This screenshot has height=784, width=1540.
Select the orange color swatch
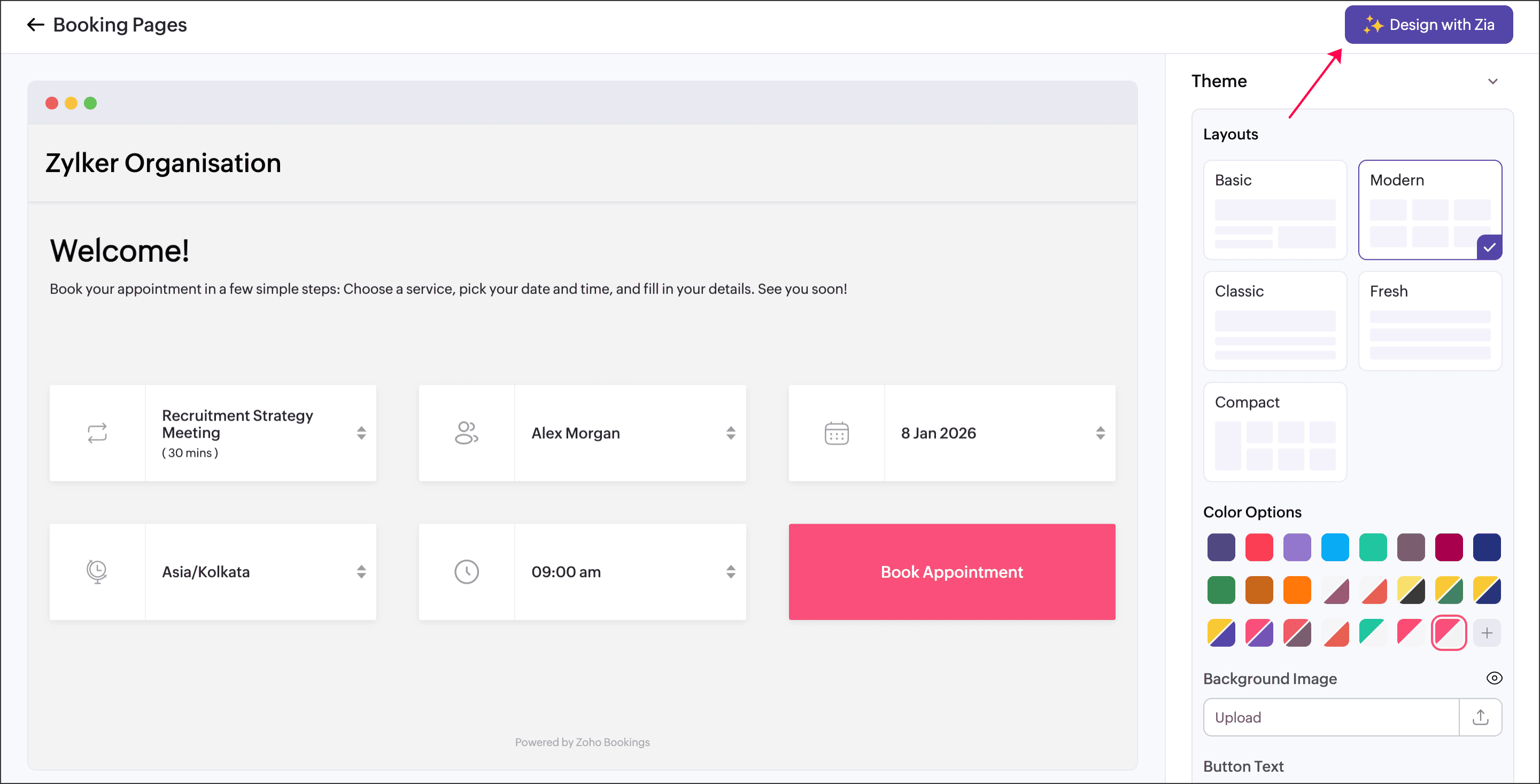point(1297,591)
